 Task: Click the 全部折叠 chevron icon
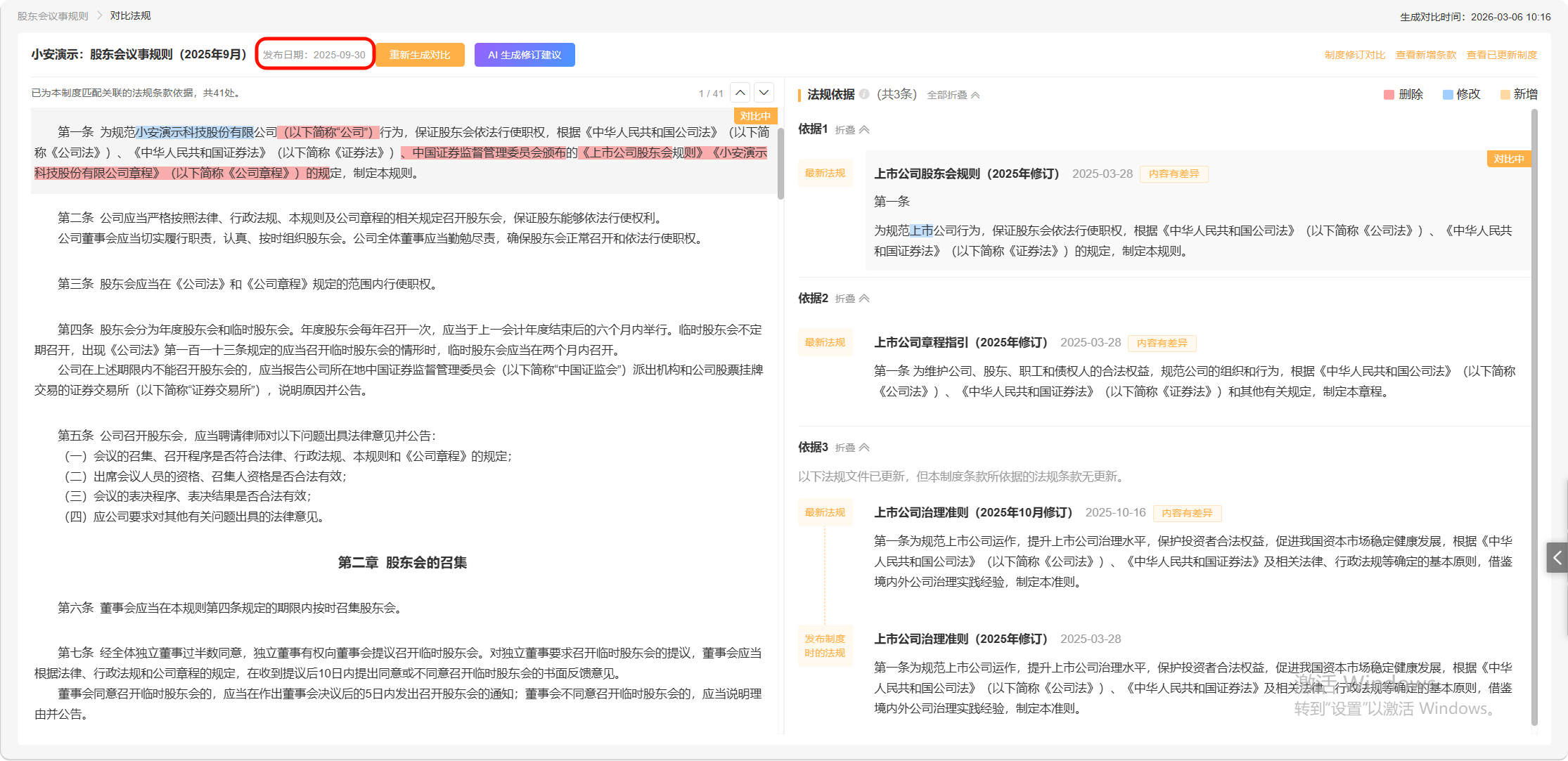pos(976,95)
